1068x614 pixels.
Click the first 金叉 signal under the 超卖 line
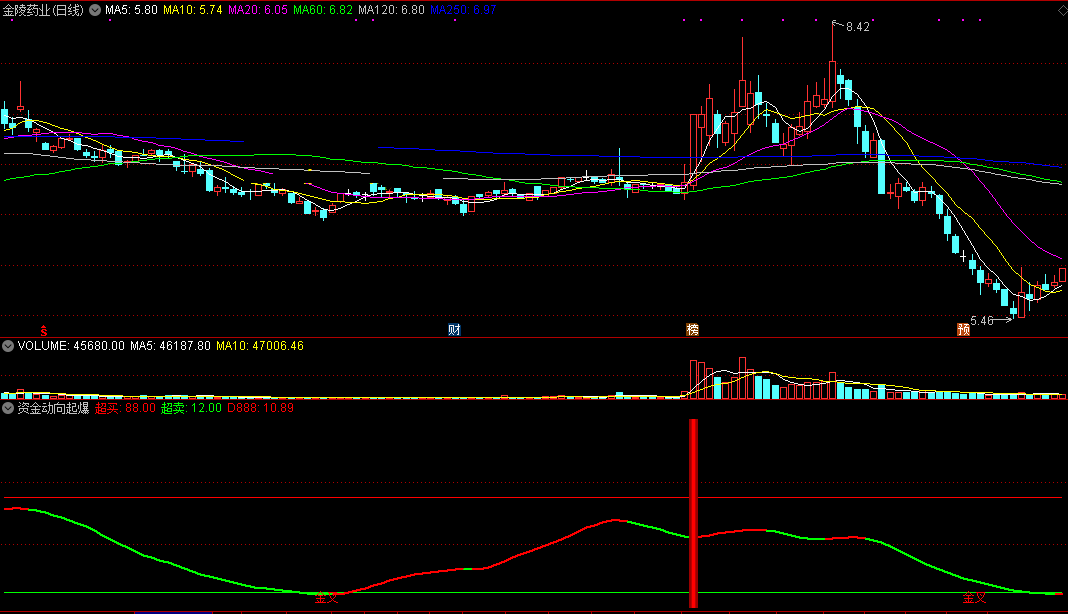(326, 598)
